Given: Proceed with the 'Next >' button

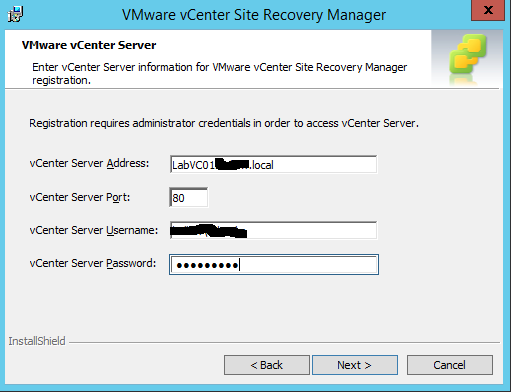Looking at the screenshot, I should pyautogui.click(x=355, y=365).
